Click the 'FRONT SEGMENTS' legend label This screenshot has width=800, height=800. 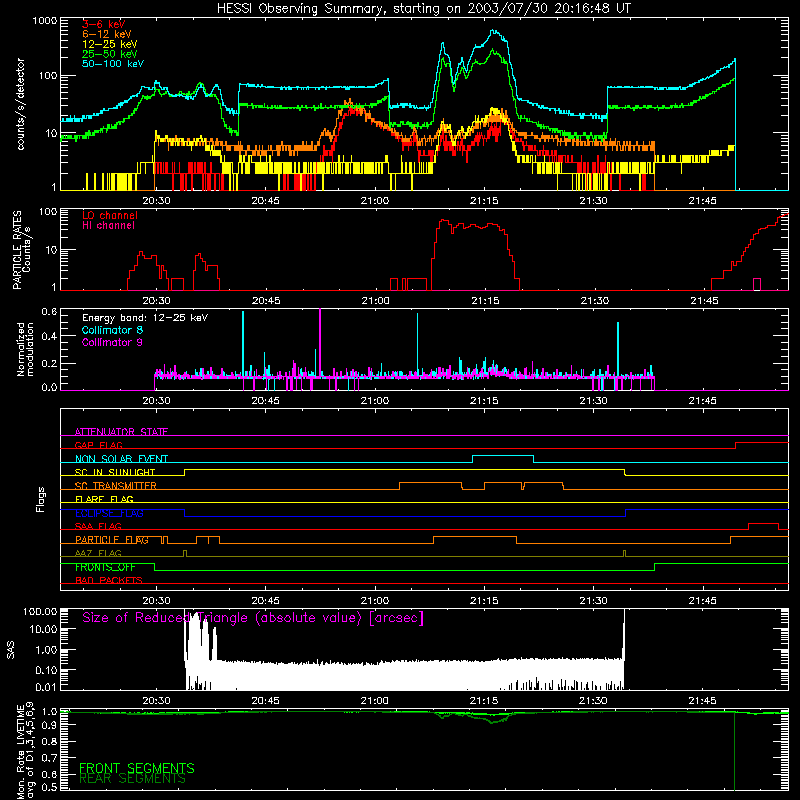(137, 768)
